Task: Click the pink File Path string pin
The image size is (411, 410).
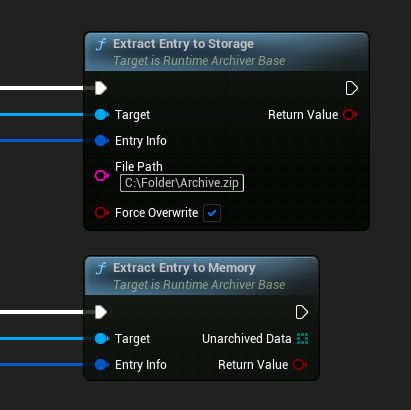Action: (x=102, y=175)
